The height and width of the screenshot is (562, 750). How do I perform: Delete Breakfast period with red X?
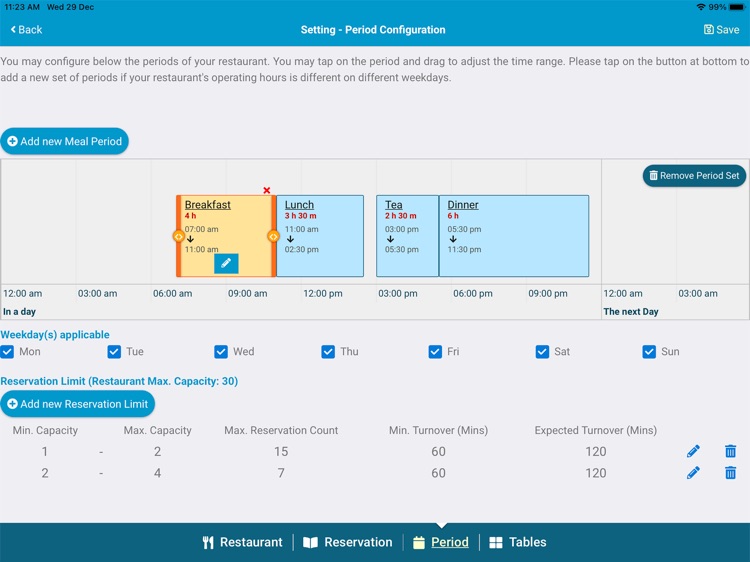(x=267, y=190)
